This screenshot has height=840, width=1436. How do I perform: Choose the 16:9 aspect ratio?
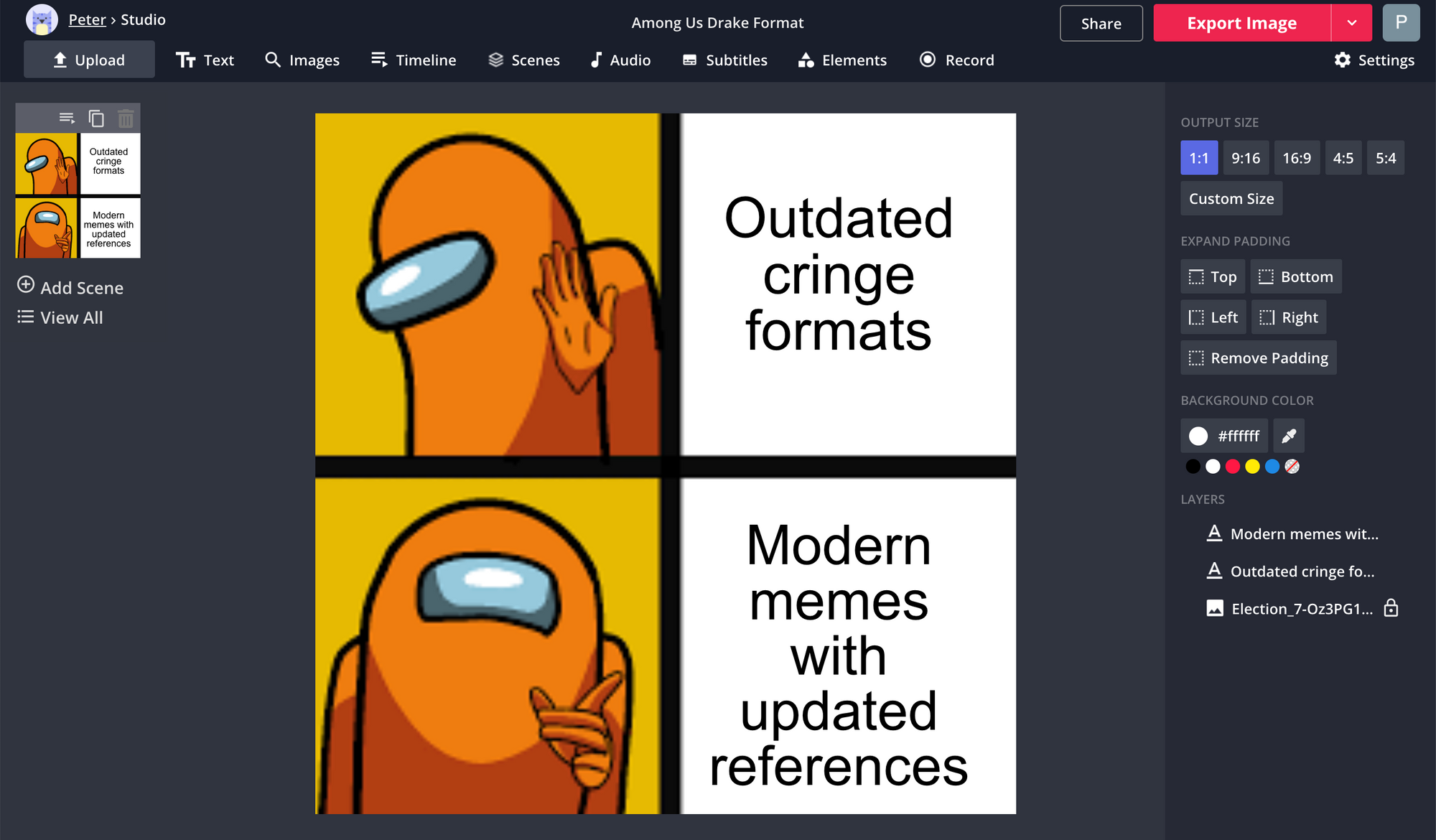[1296, 158]
